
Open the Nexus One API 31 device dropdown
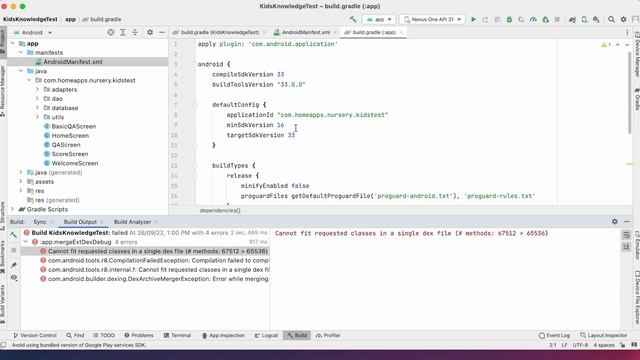[432, 19]
